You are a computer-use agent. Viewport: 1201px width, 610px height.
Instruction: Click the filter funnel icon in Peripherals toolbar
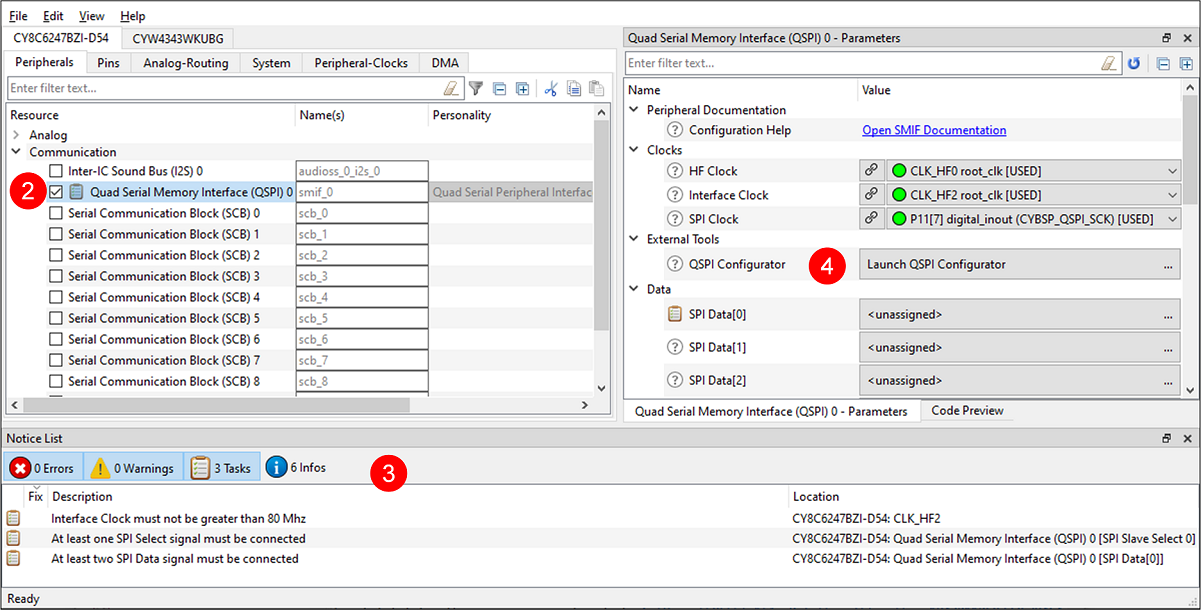click(x=477, y=88)
